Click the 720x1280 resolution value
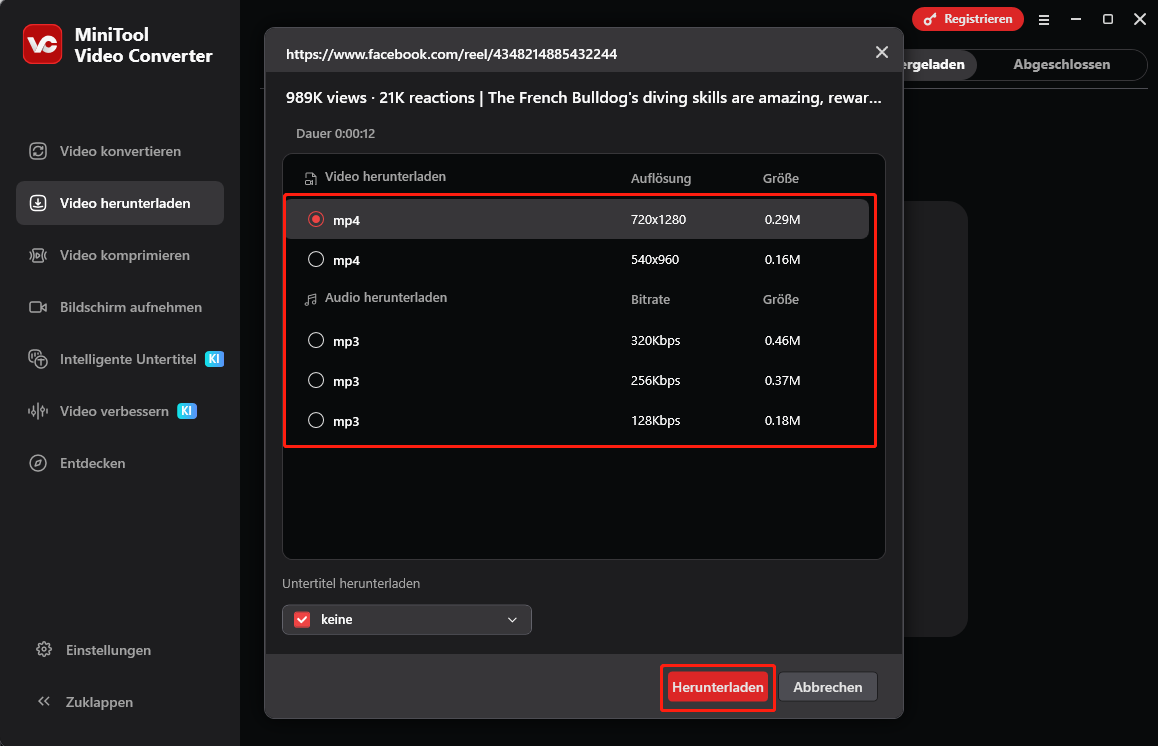This screenshot has width=1158, height=746. click(658, 219)
